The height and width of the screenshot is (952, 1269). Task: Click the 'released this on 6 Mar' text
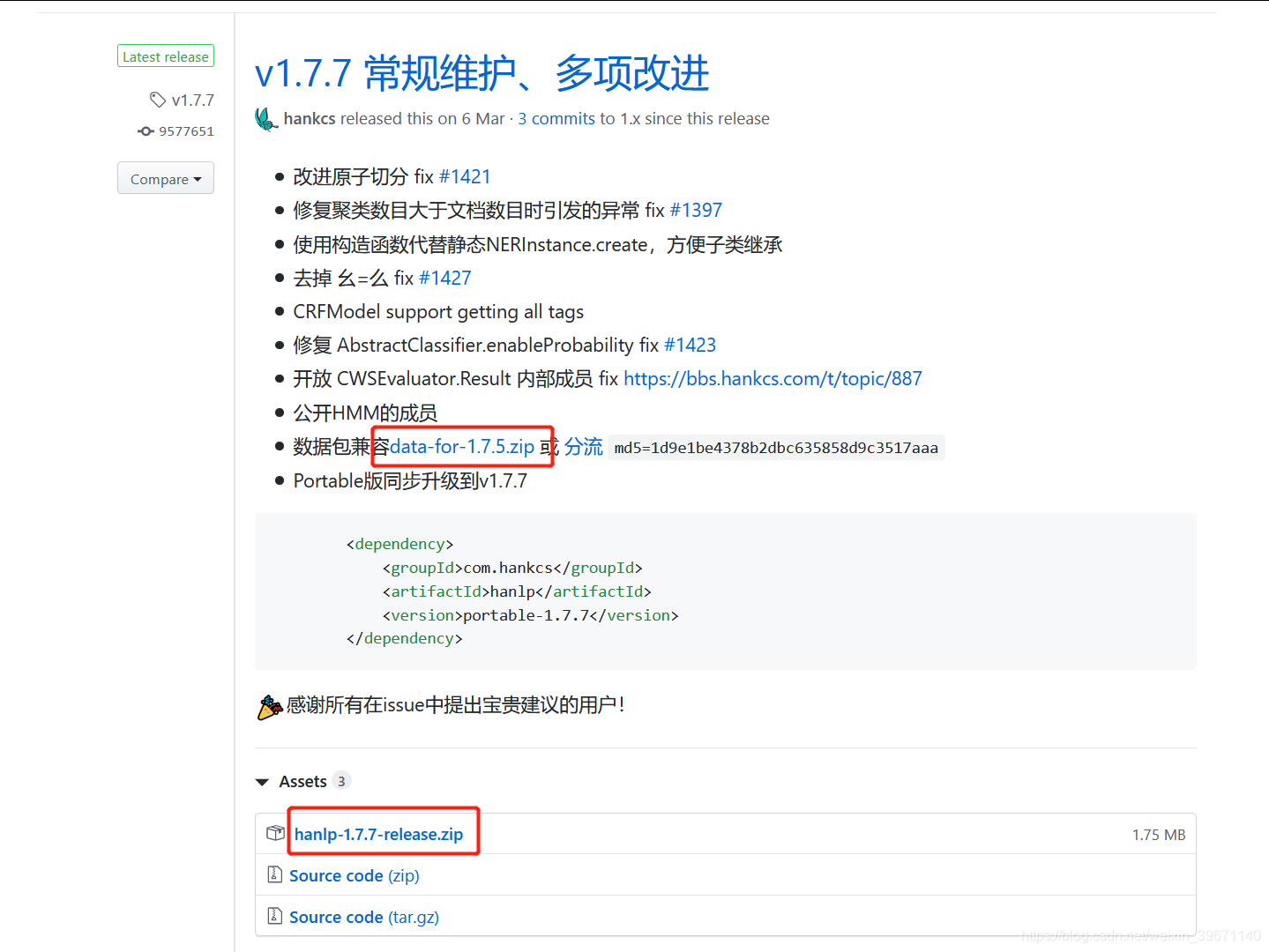pos(422,118)
